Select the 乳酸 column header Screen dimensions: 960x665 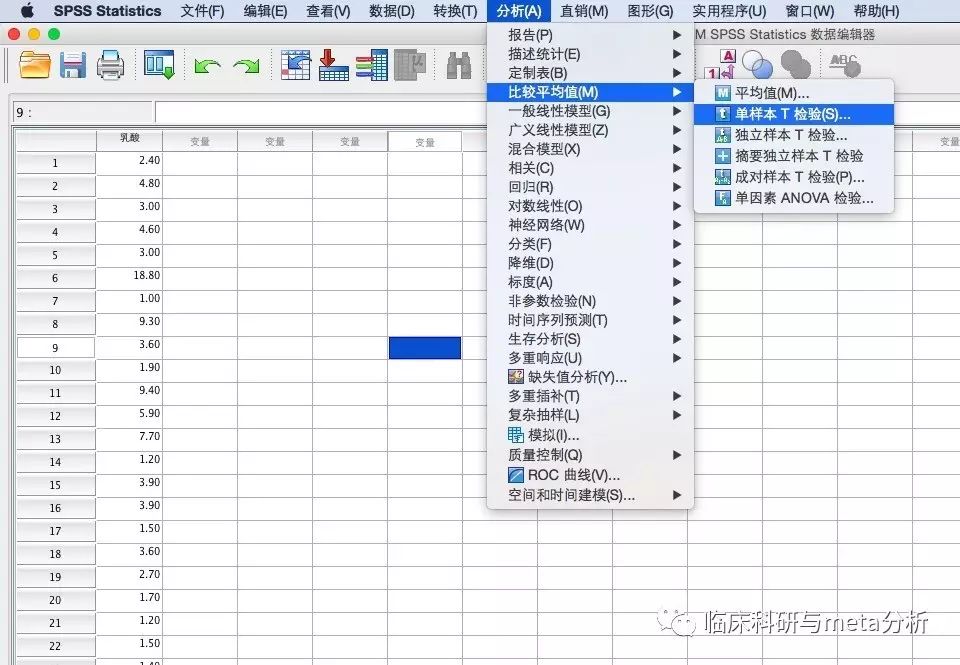[129, 140]
